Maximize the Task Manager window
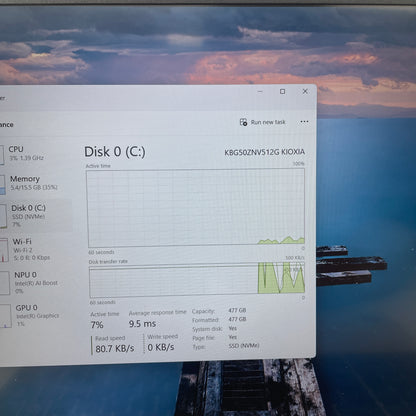Image resolution: width=416 pixels, height=416 pixels. (x=282, y=91)
